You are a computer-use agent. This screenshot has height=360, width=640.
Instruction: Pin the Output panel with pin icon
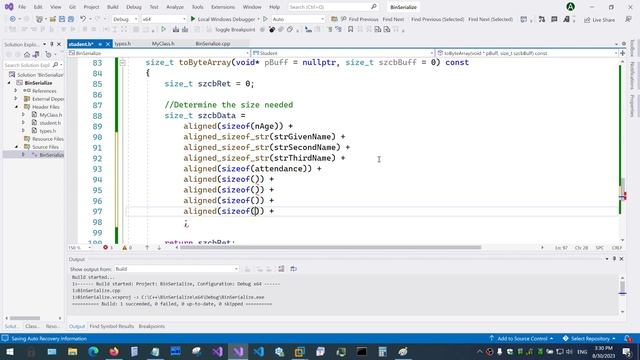coord(614,259)
